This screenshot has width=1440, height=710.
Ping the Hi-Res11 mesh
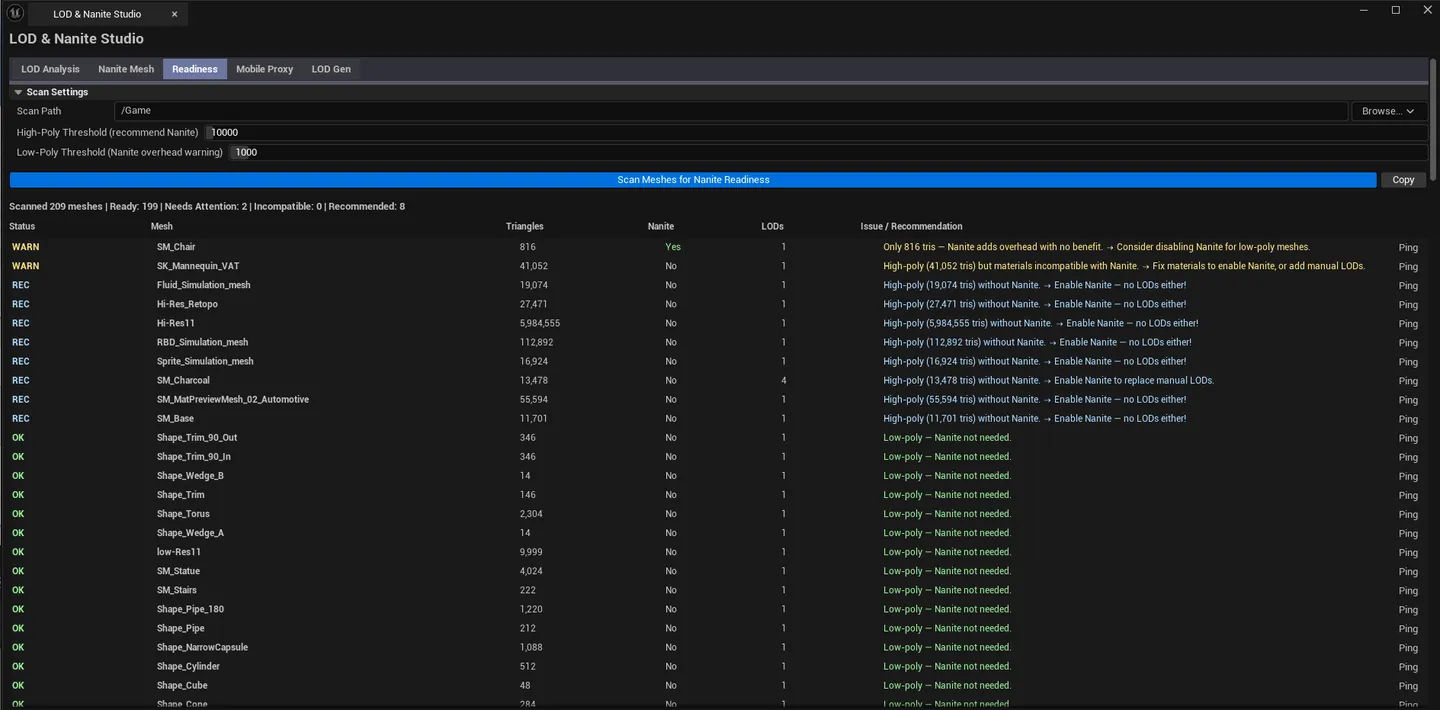[1408, 323]
